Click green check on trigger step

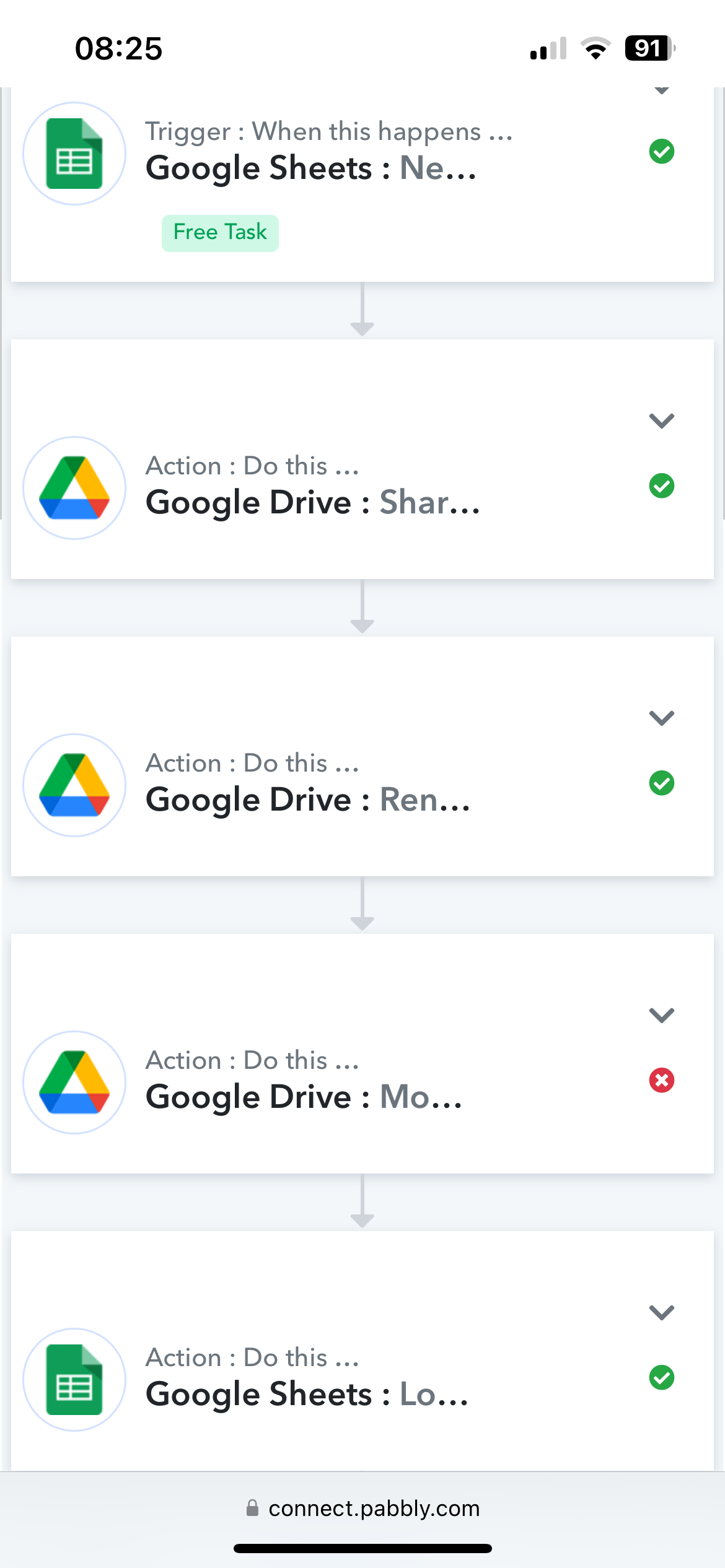(x=661, y=151)
